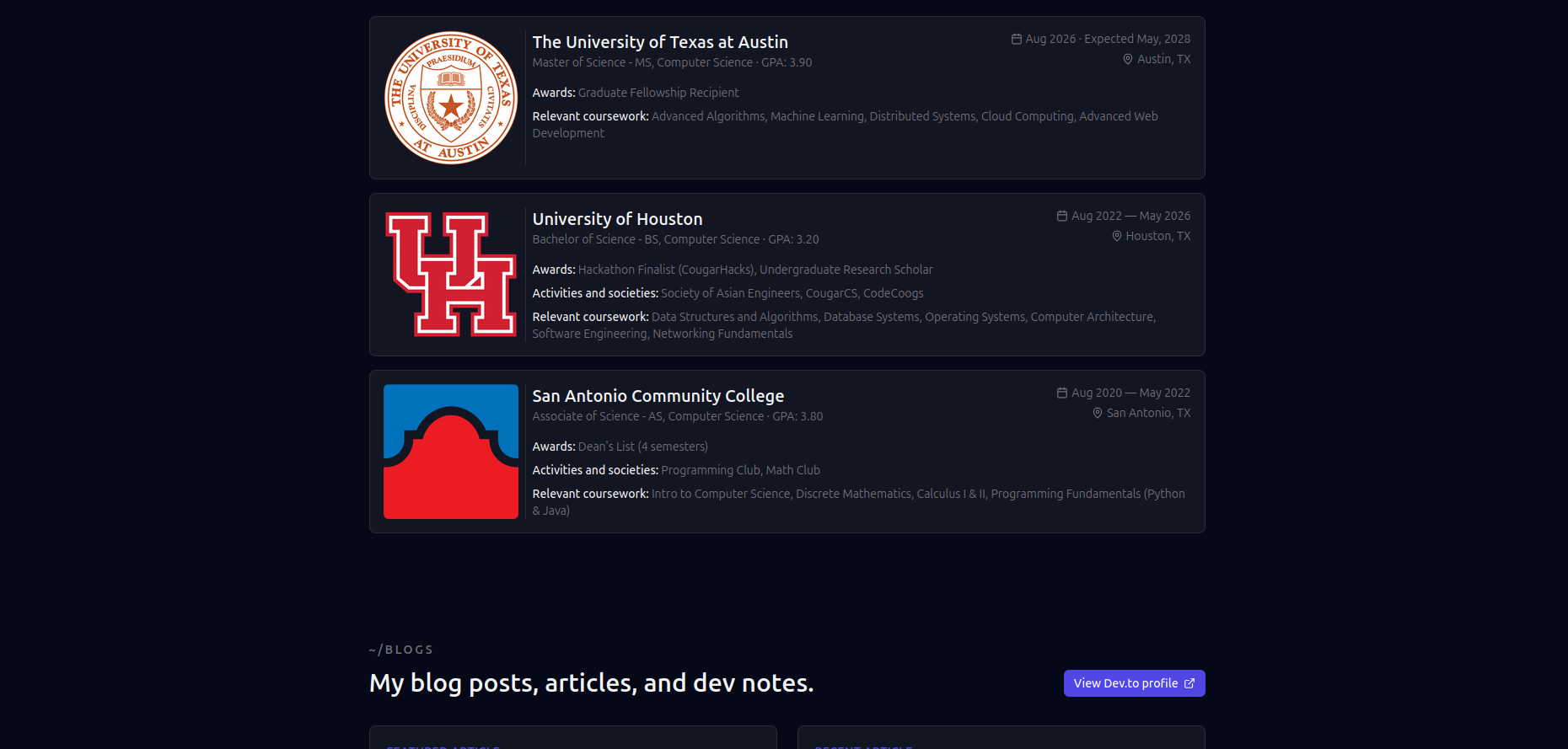Select heading The University of Texas at Austin
1568x749 pixels.
click(660, 42)
